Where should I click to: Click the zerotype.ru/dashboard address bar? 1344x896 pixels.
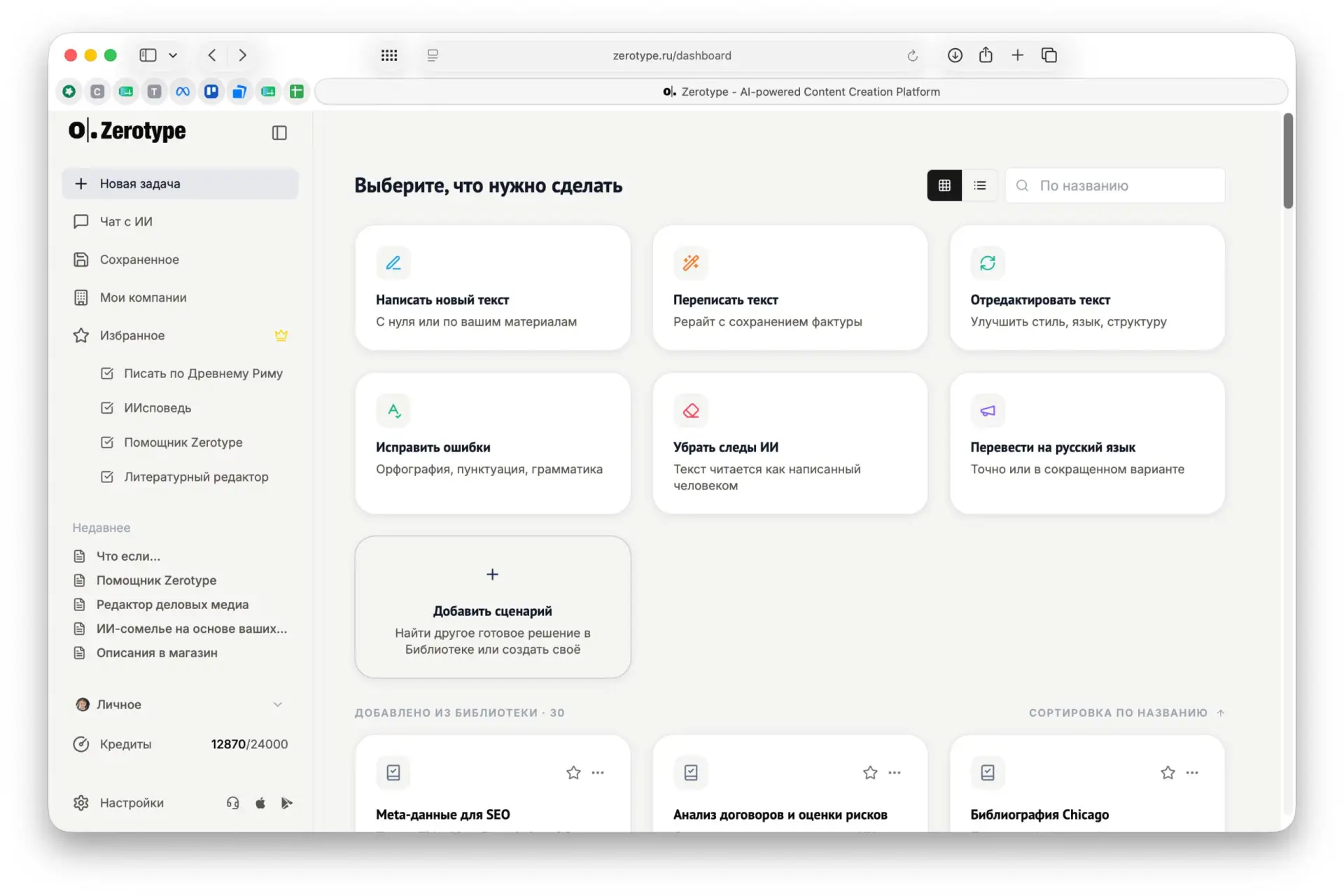pos(672,55)
